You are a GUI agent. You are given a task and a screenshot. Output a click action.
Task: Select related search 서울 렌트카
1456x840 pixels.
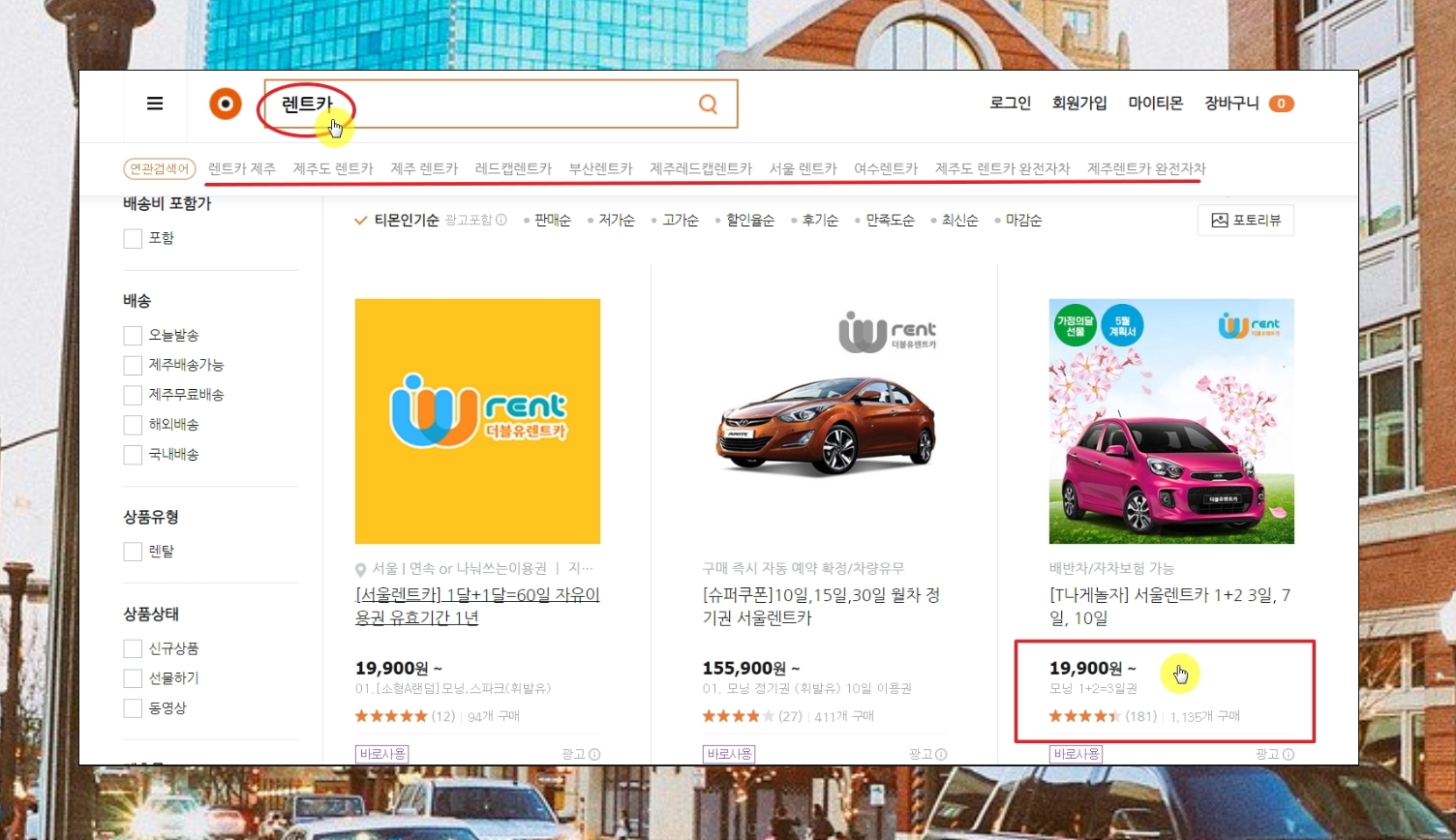tap(804, 168)
